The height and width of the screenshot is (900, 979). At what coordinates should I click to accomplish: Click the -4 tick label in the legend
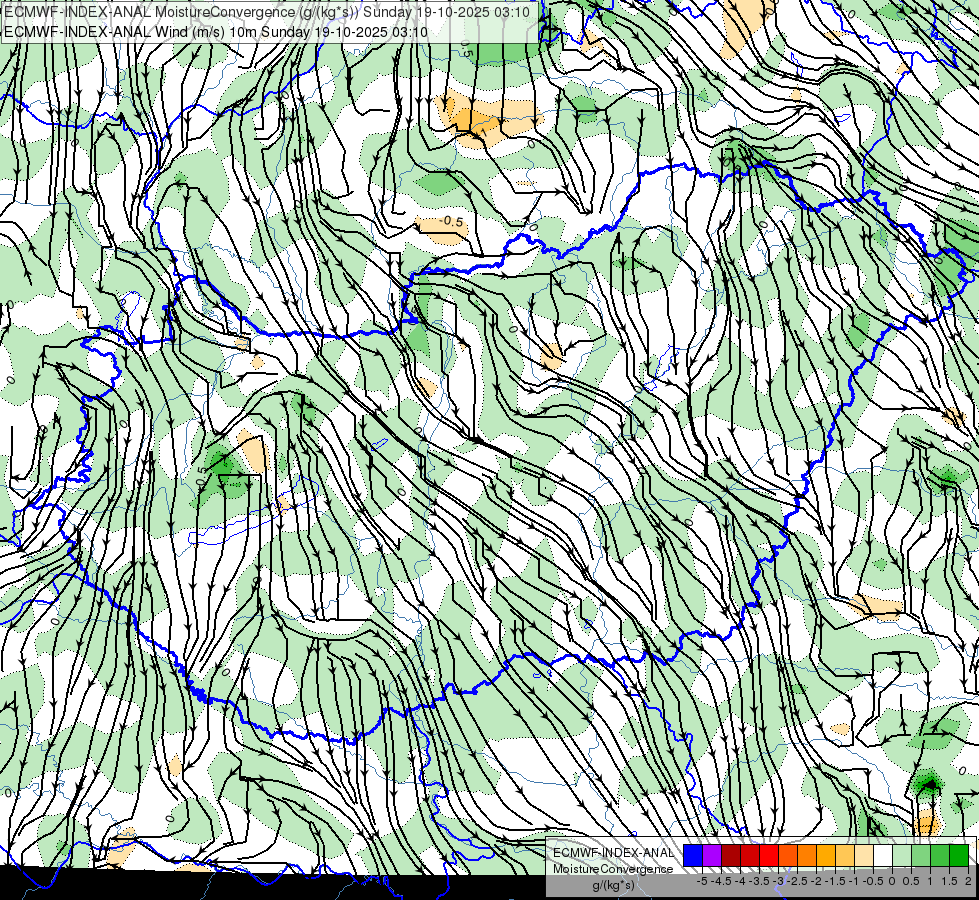click(740, 881)
